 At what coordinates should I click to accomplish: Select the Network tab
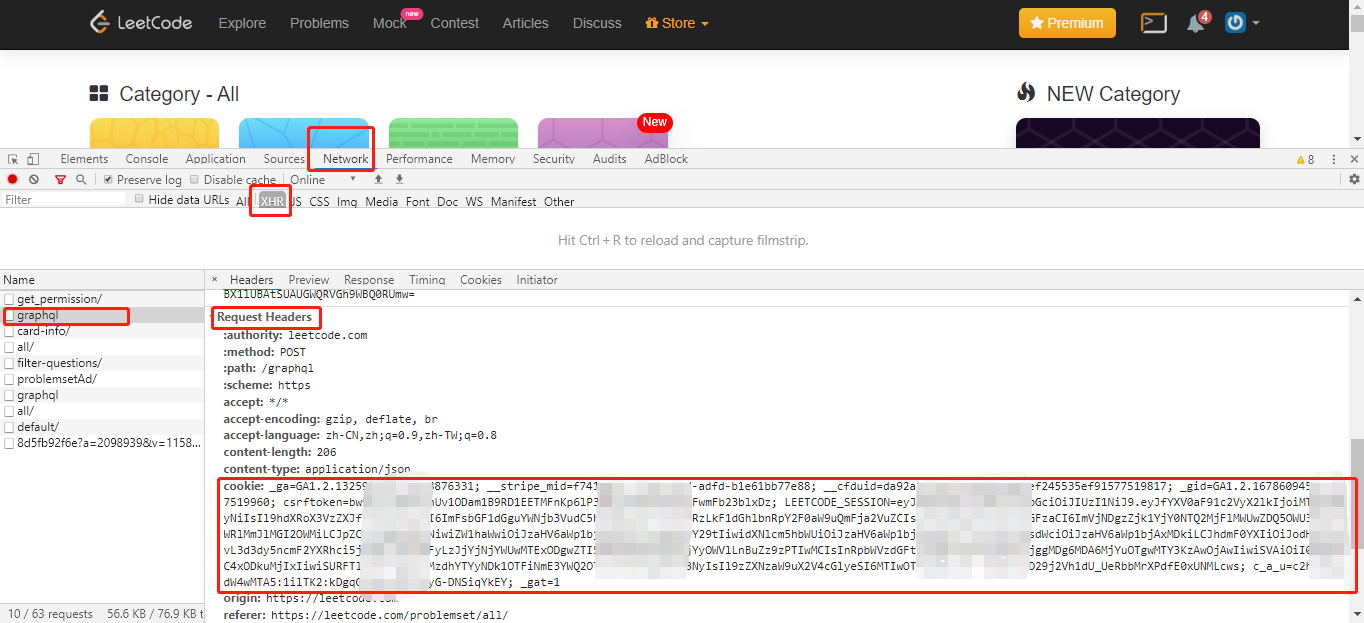pyautogui.click(x=346, y=159)
